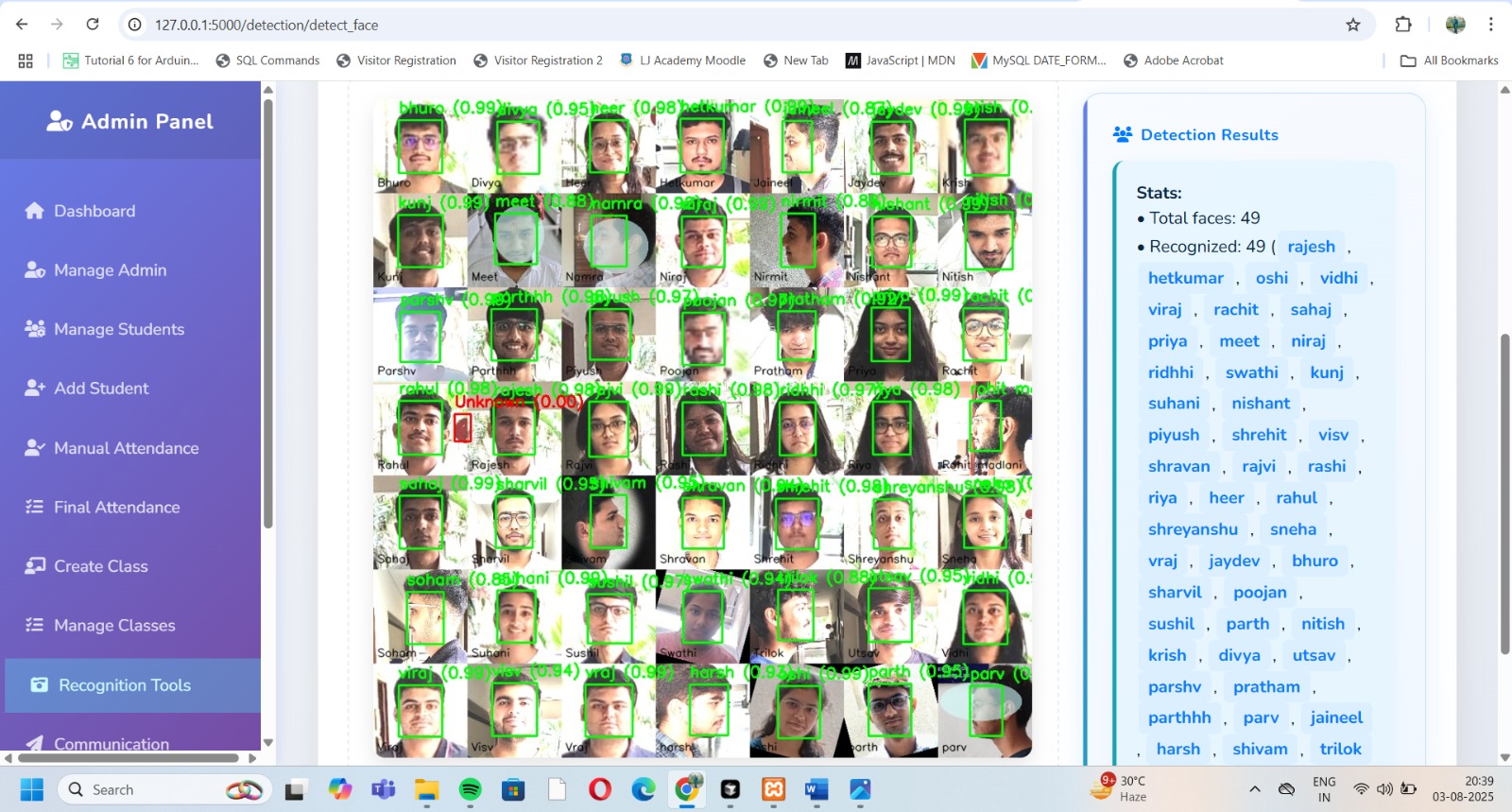
Task: Click the Create Class chalkboard icon
Action: pos(35,566)
